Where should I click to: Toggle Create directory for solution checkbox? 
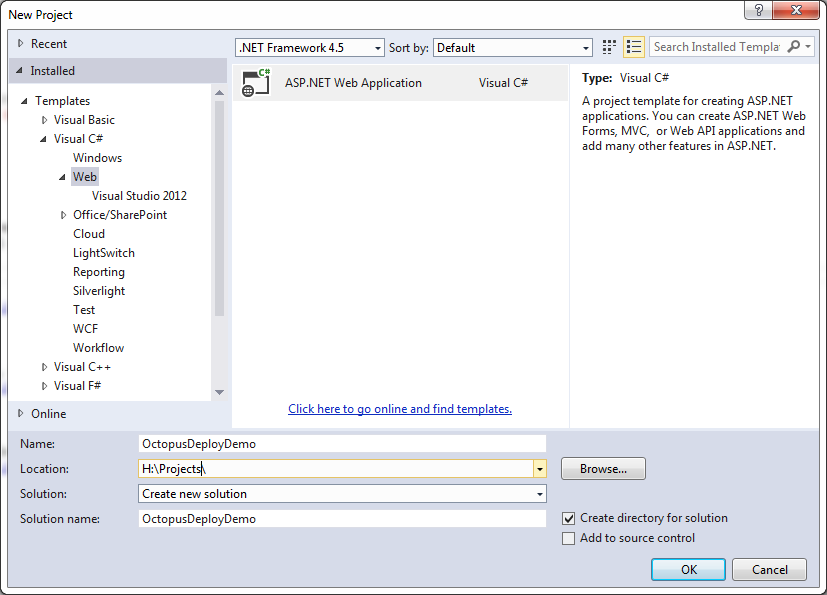point(569,518)
